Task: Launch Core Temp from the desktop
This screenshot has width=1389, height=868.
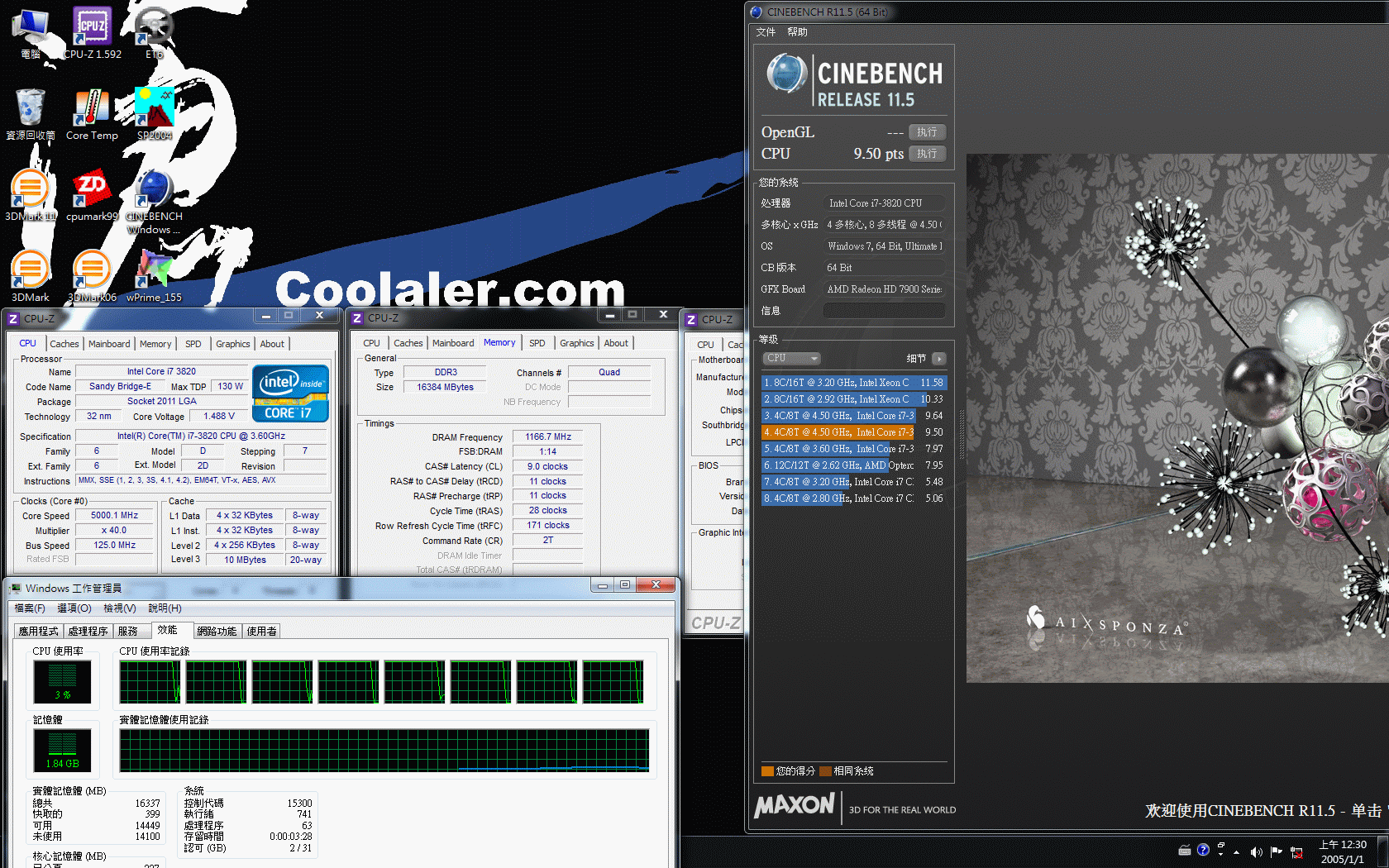Action: tap(92, 115)
